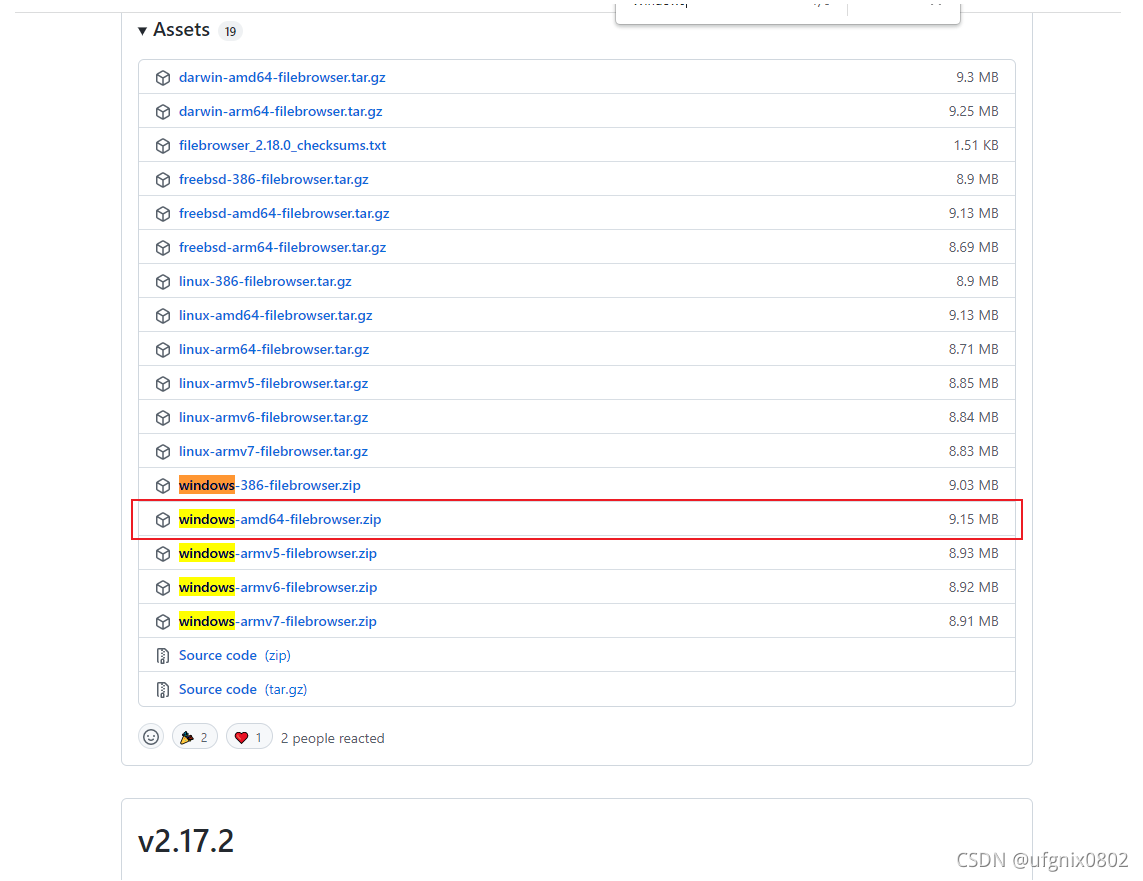The image size is (1143, 881).
Task: Download windows-armv5-filebrowser.zip
Action: point(278,553)
